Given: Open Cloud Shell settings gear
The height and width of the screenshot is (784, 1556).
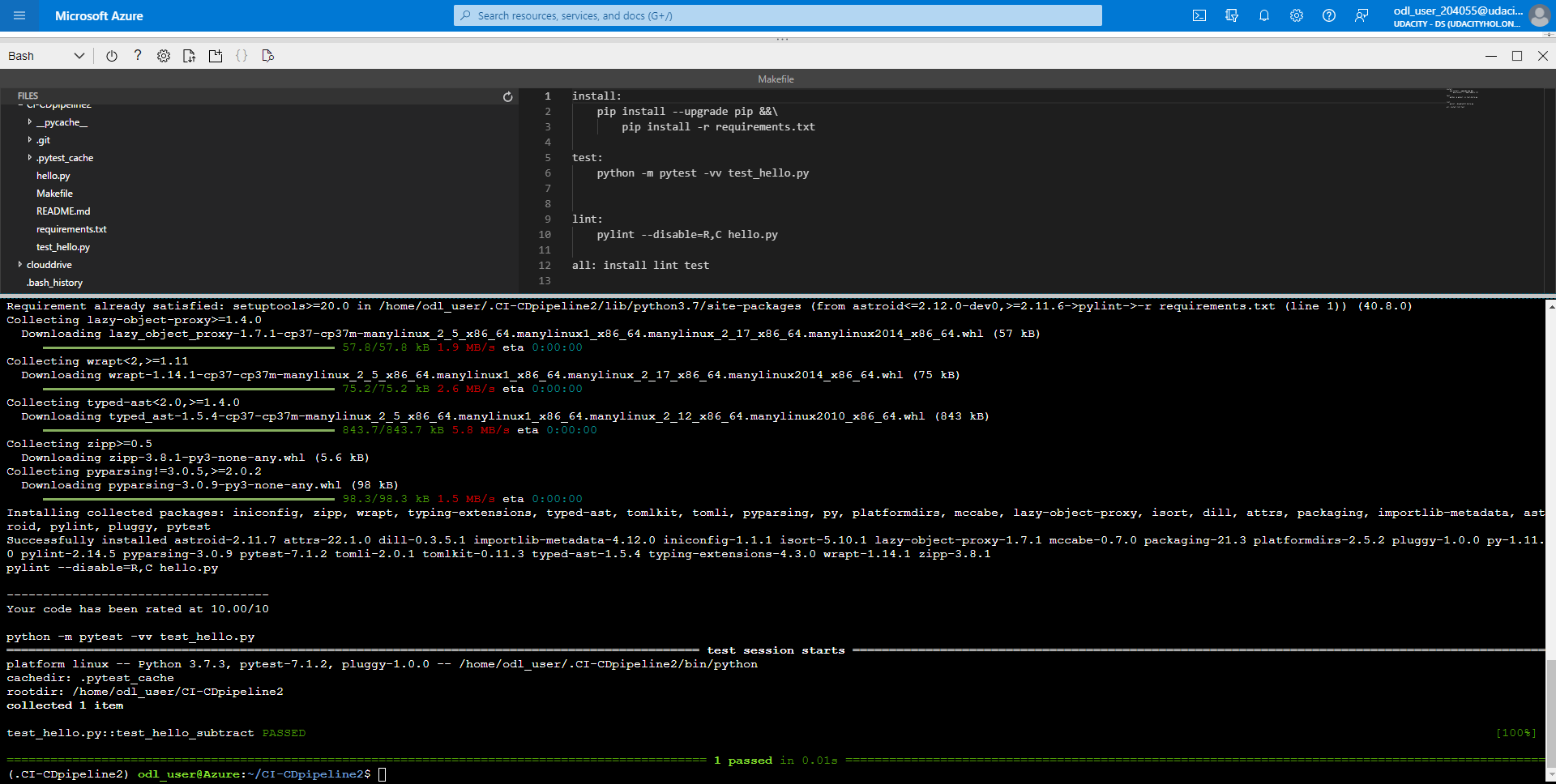Looking at the screenshot, I should point(163,55).
